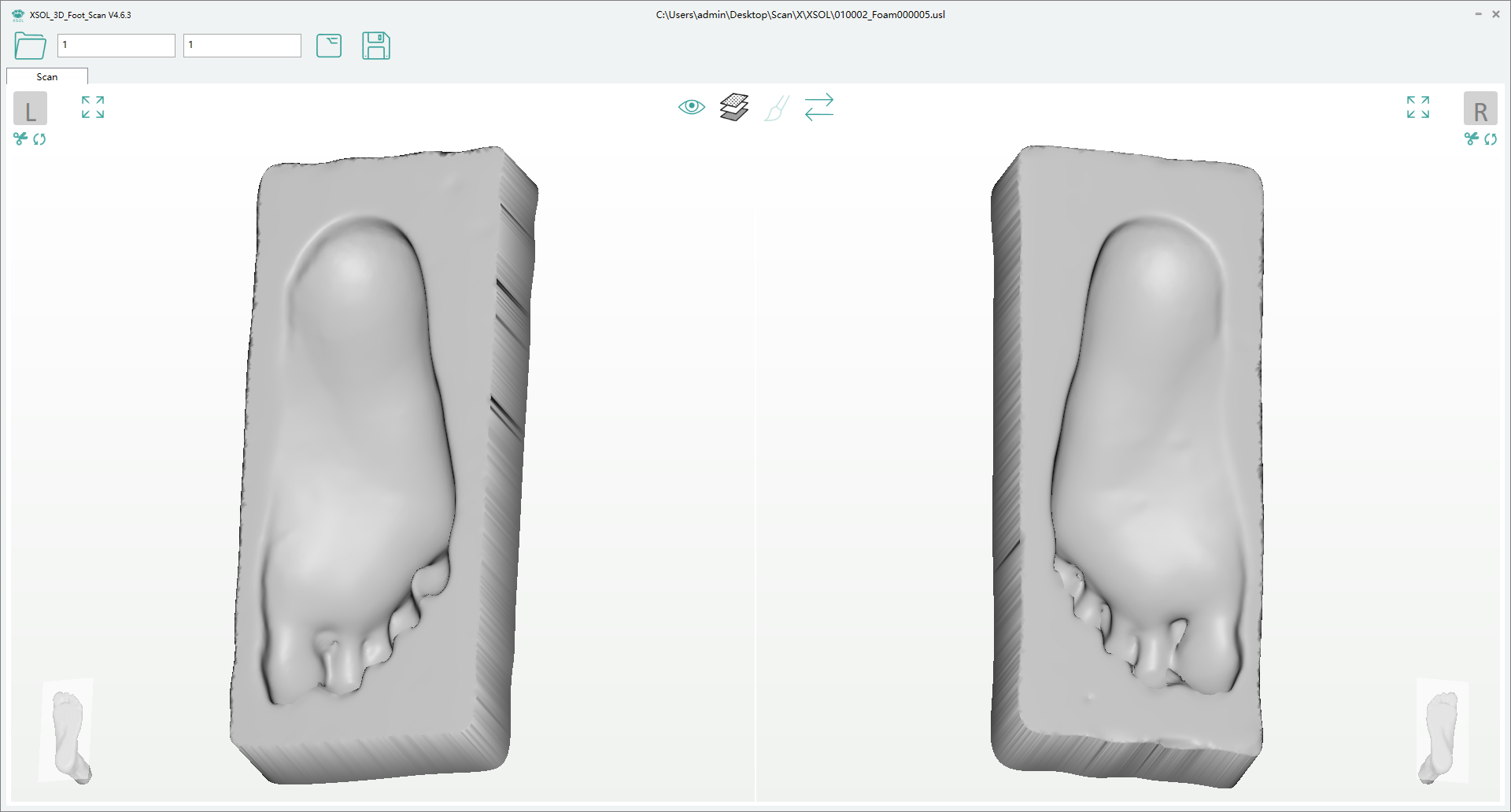Open a scan file using the folder icon
1511x812 pixels.
point(29,46)
